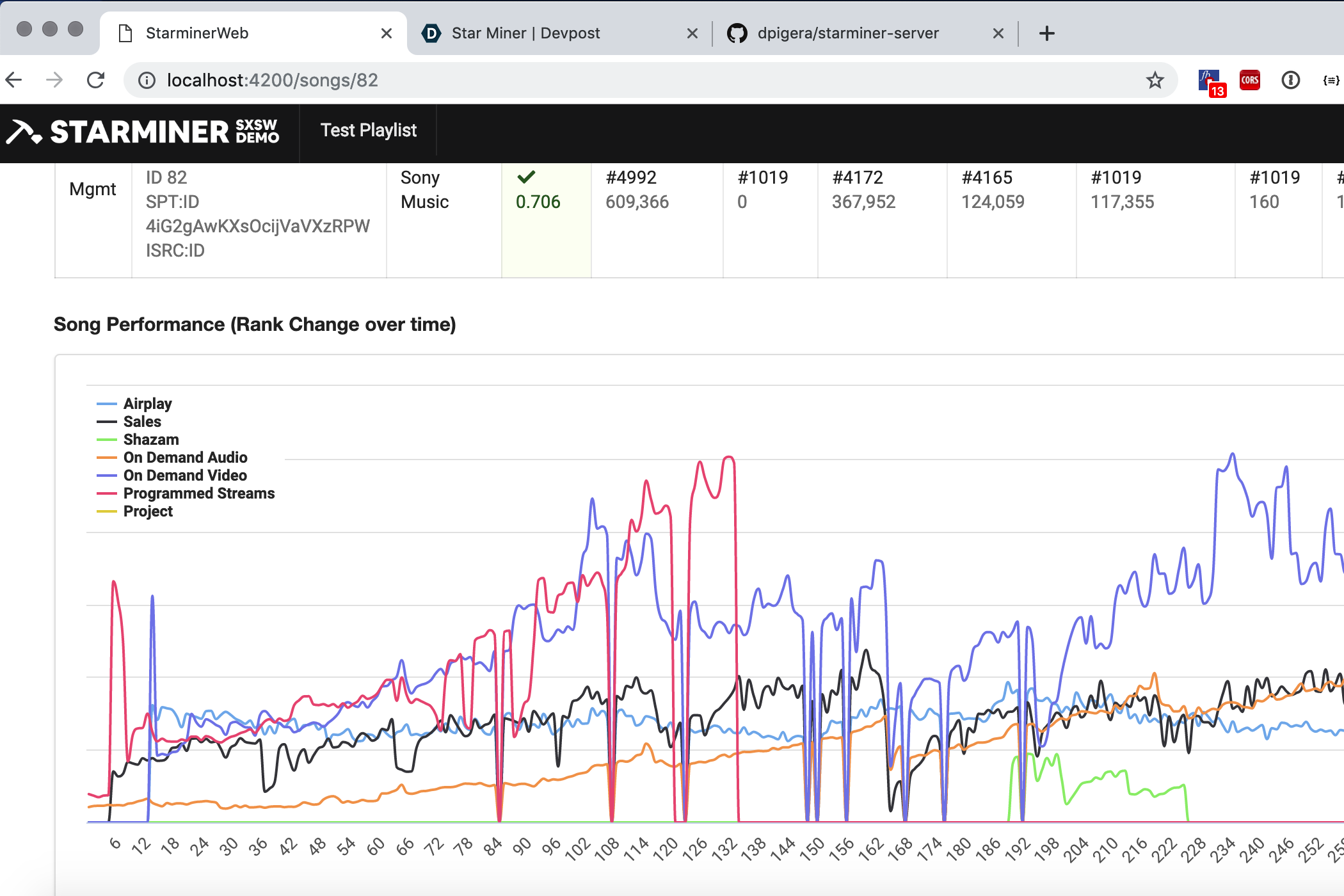Open a new browser tab
Viewport: 1344px width, 896px height.
point(1047,33)
